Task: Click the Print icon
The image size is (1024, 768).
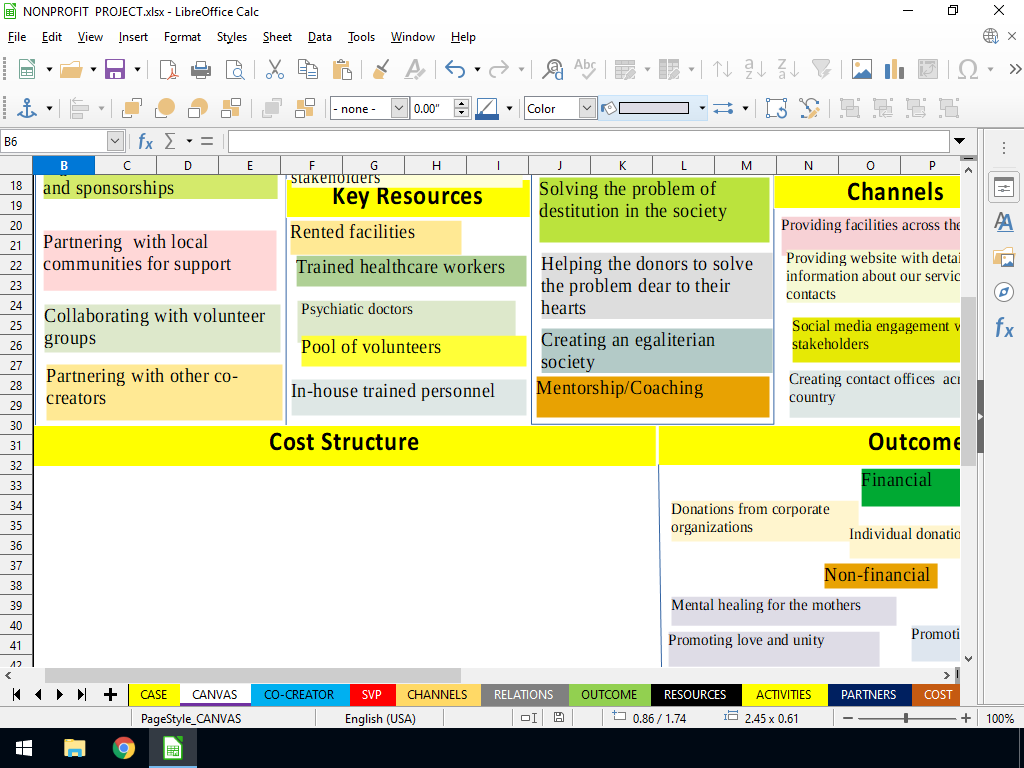Action: click(x=200, y=69)
